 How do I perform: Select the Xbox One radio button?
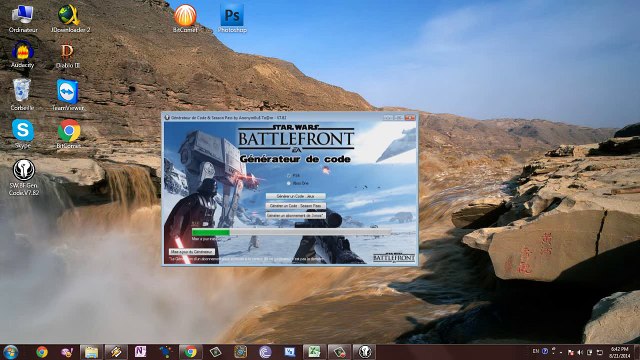pyautogui.click(x=289, y=183)
